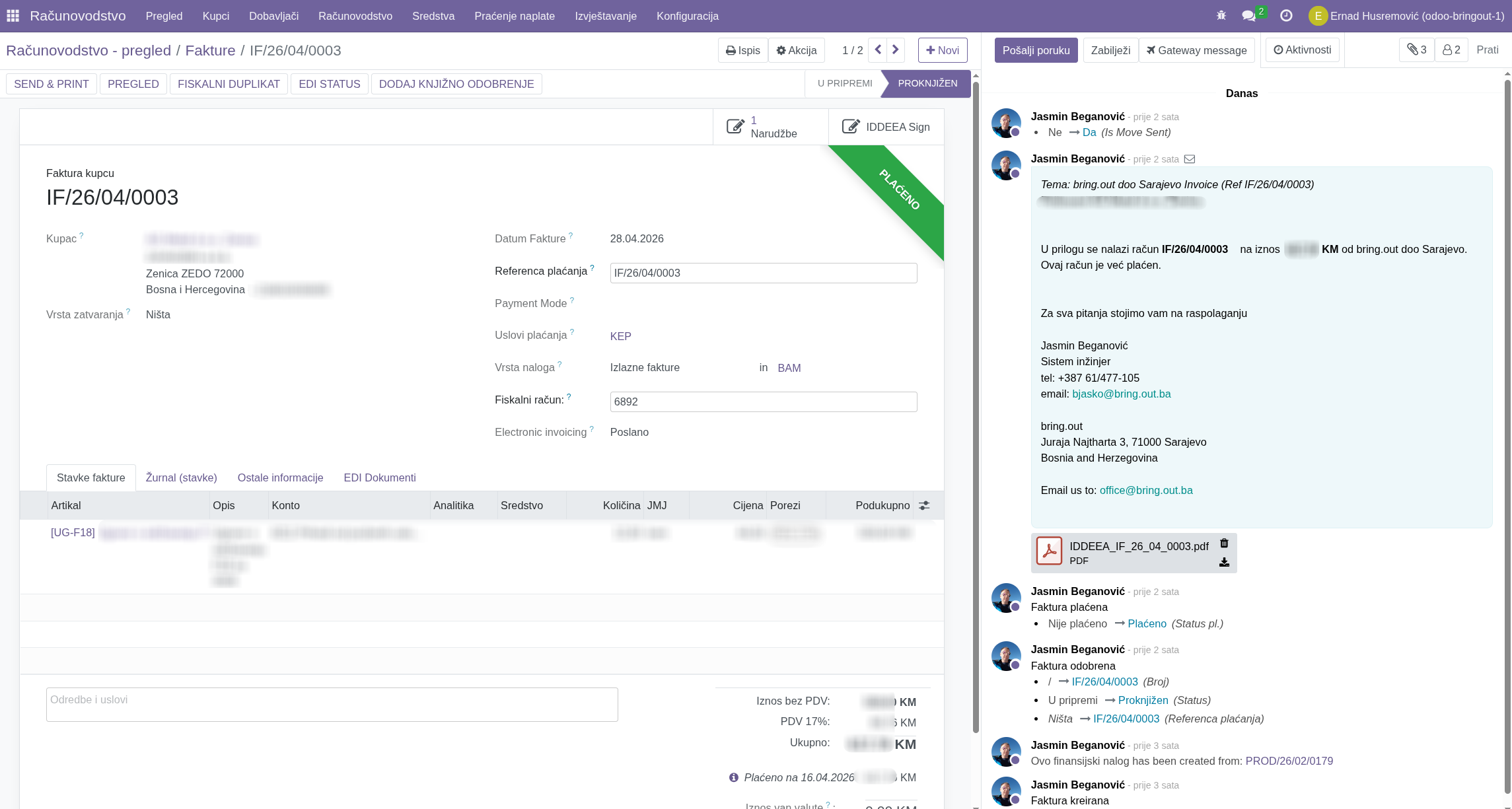Open the IDDEEA Sign stat button
Screen dimensions: 1512x809
[x=886, y=127]
